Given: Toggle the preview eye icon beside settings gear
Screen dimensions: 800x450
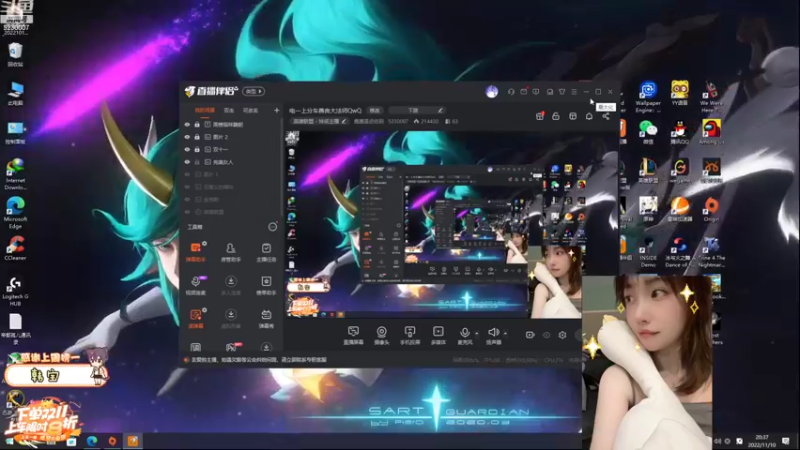Looking at the screenshot, I should pyautogui.click(x=546, y=335).
